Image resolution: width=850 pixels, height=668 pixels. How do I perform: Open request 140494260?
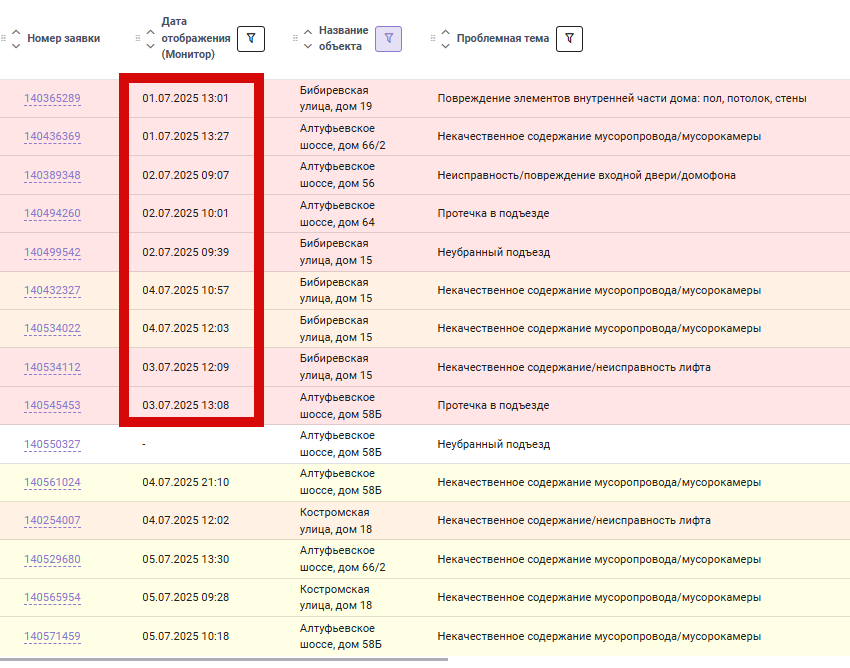(53, 213)
